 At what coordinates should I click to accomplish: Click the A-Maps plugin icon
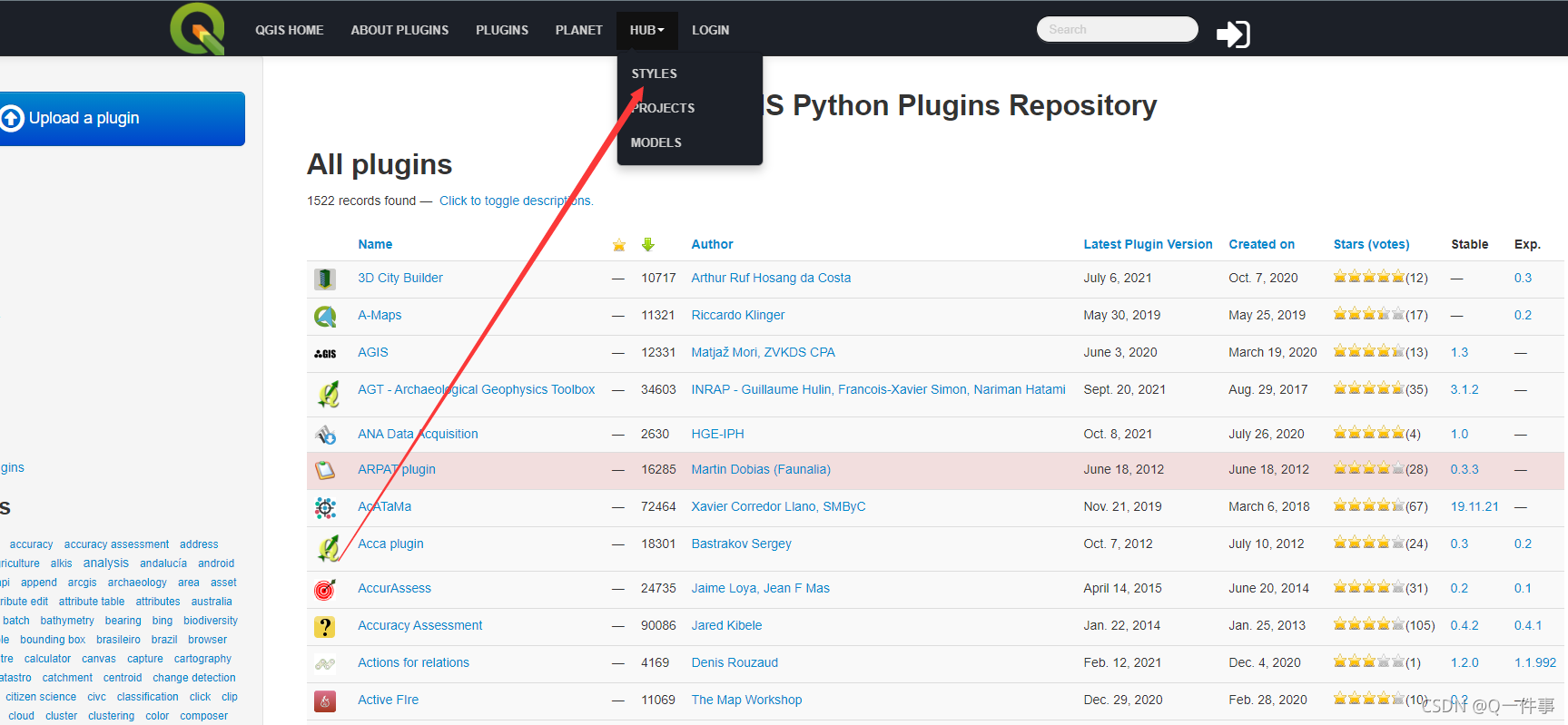(x=325, y=316)
